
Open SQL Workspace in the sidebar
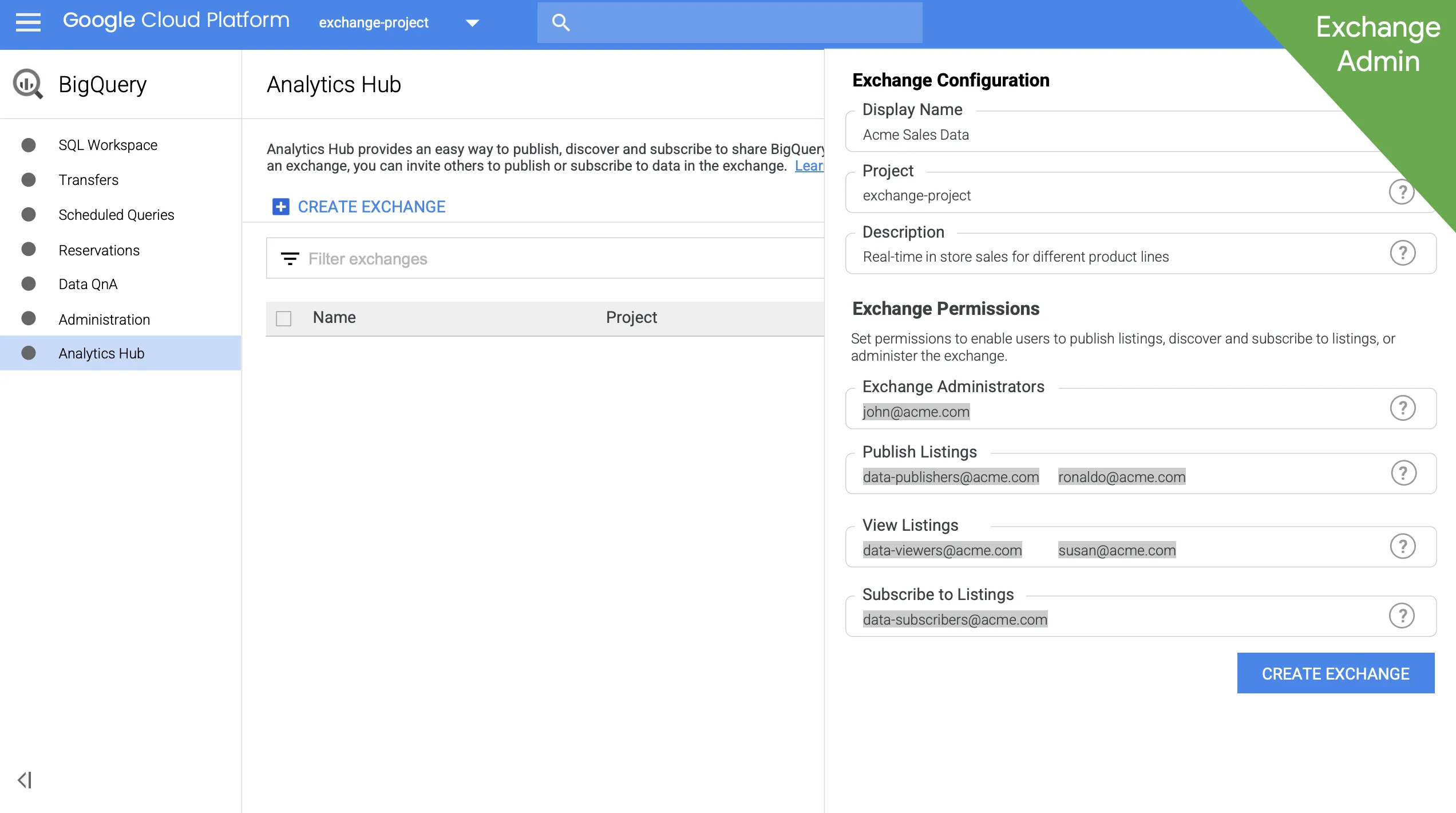pyautogui.click(x=108, y=145)
